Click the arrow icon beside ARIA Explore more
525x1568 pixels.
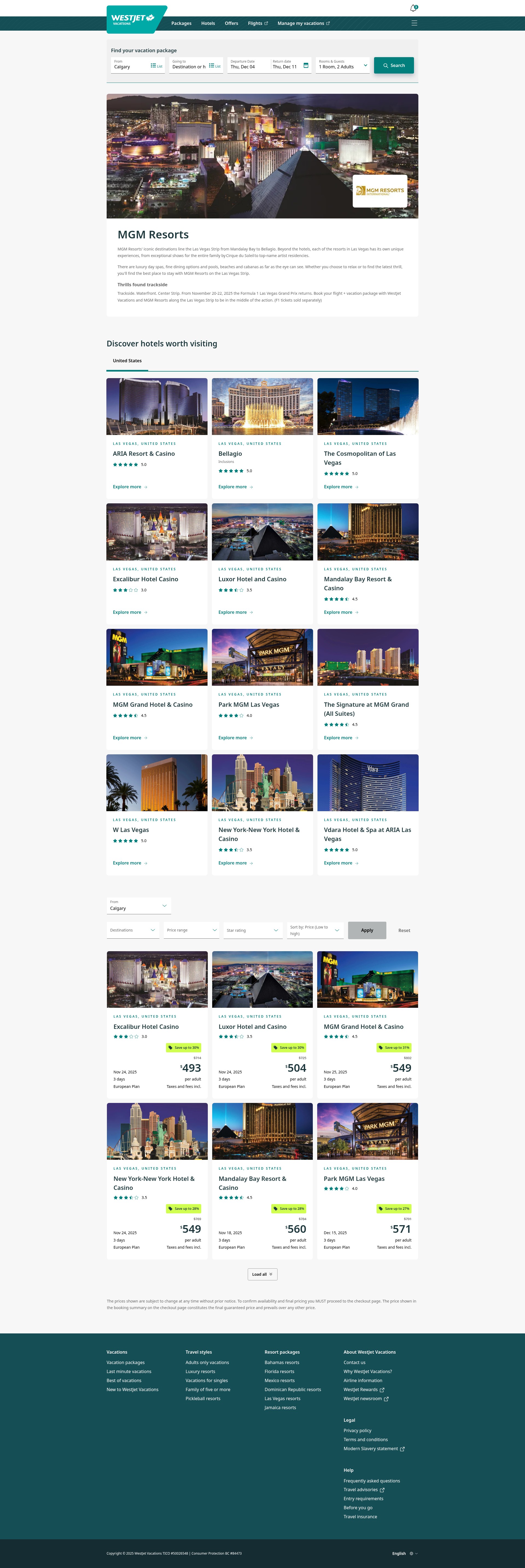click(x=145, y=487)
